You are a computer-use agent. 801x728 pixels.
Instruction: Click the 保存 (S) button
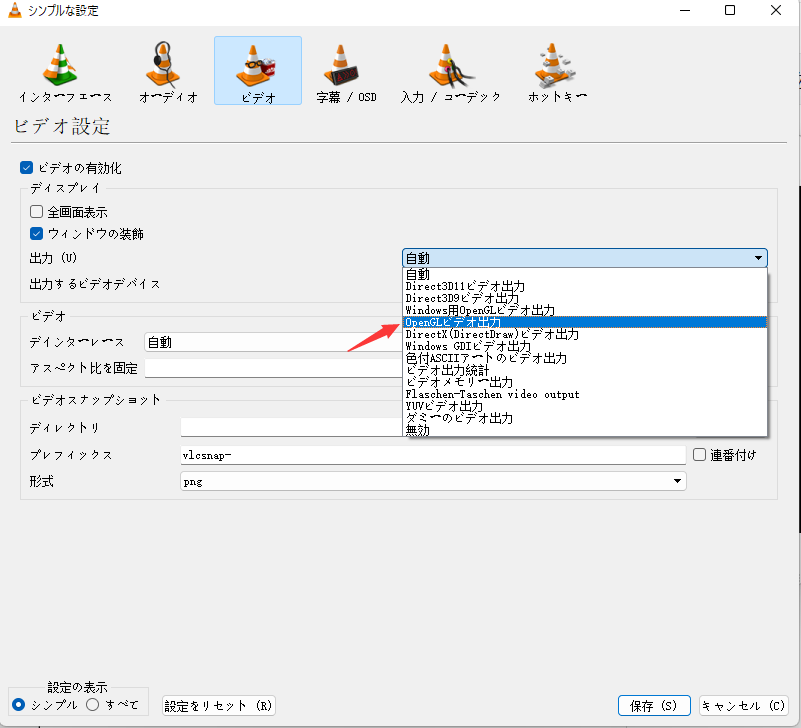(x=654, y=705)
